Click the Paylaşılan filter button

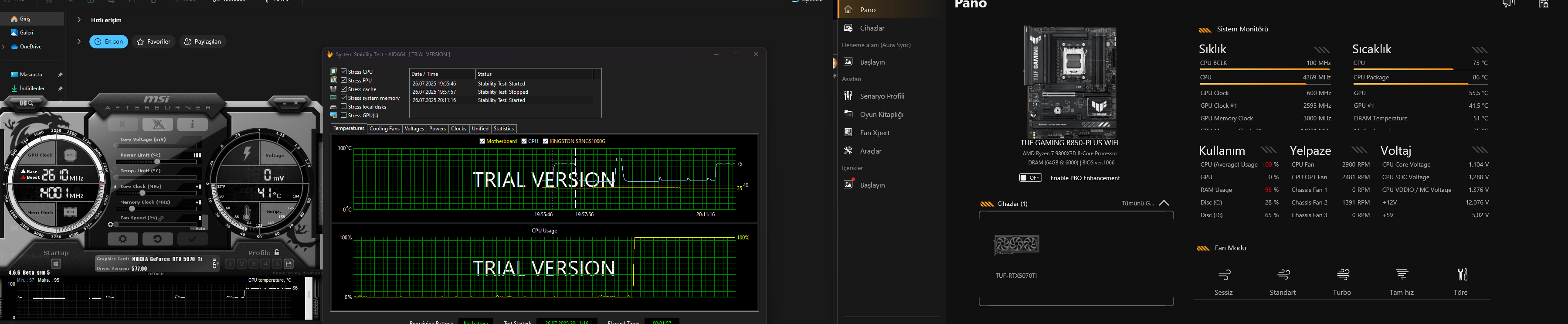coord(203,42)
